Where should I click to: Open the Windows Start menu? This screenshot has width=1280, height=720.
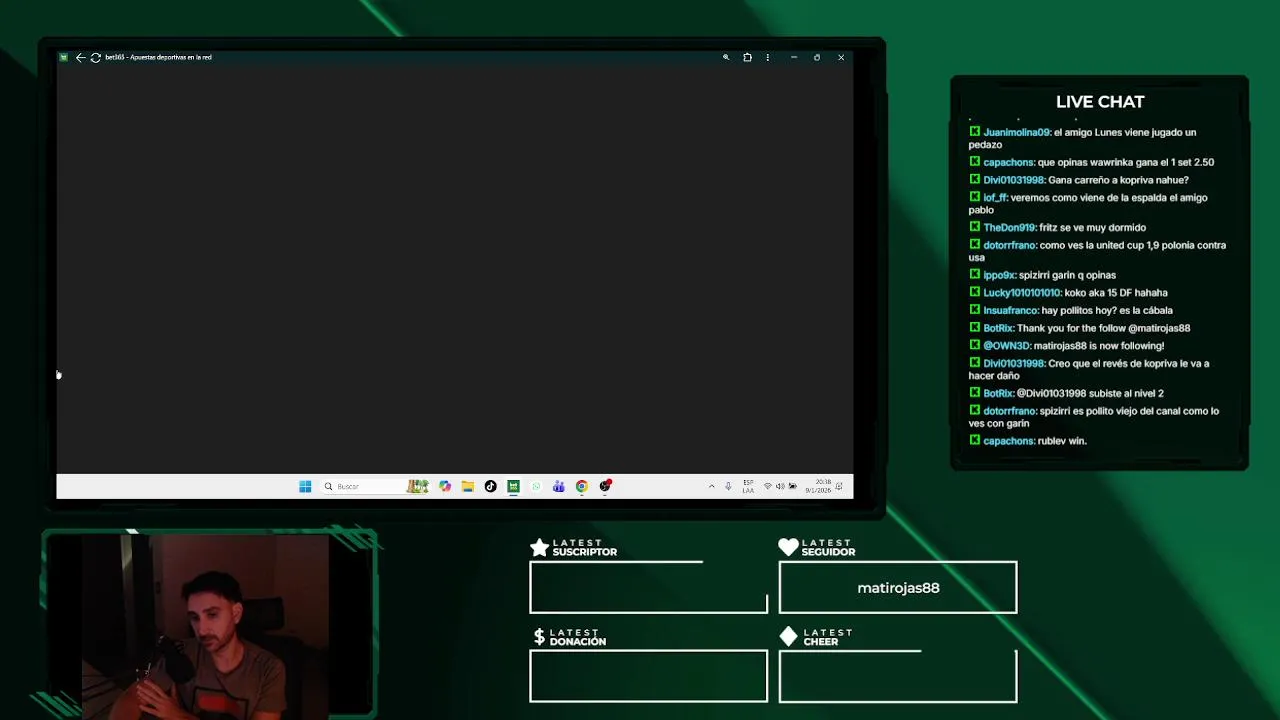(305, 486)
